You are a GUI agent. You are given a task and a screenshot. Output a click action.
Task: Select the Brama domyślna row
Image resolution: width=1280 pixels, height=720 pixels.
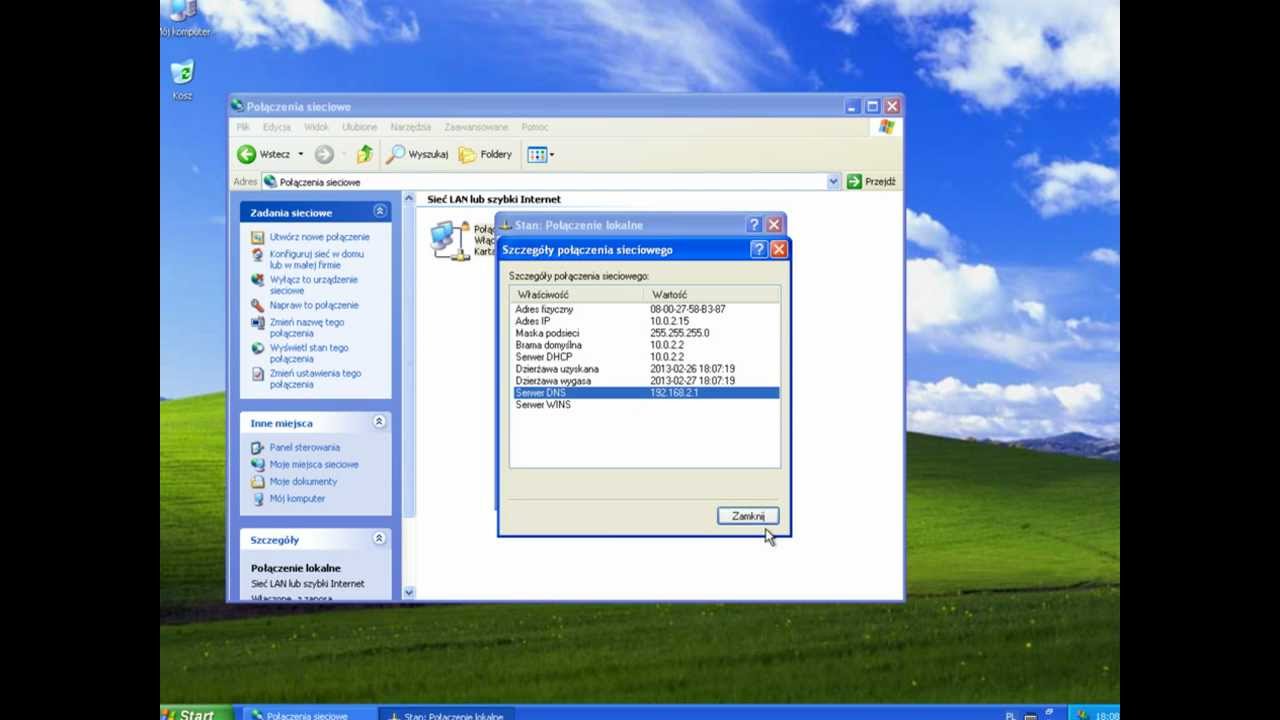(645, 345)
